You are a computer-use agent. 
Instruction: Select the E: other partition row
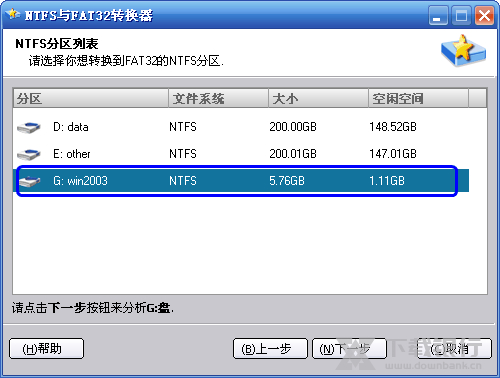pyautogui.click(x=241, y=154)
